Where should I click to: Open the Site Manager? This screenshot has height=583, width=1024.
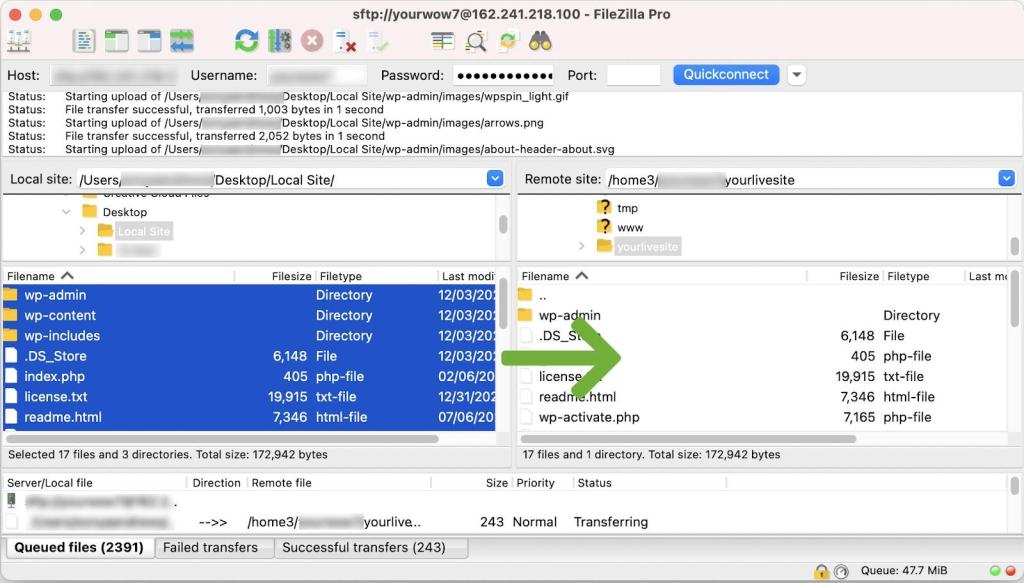click(x=19, y=41)
